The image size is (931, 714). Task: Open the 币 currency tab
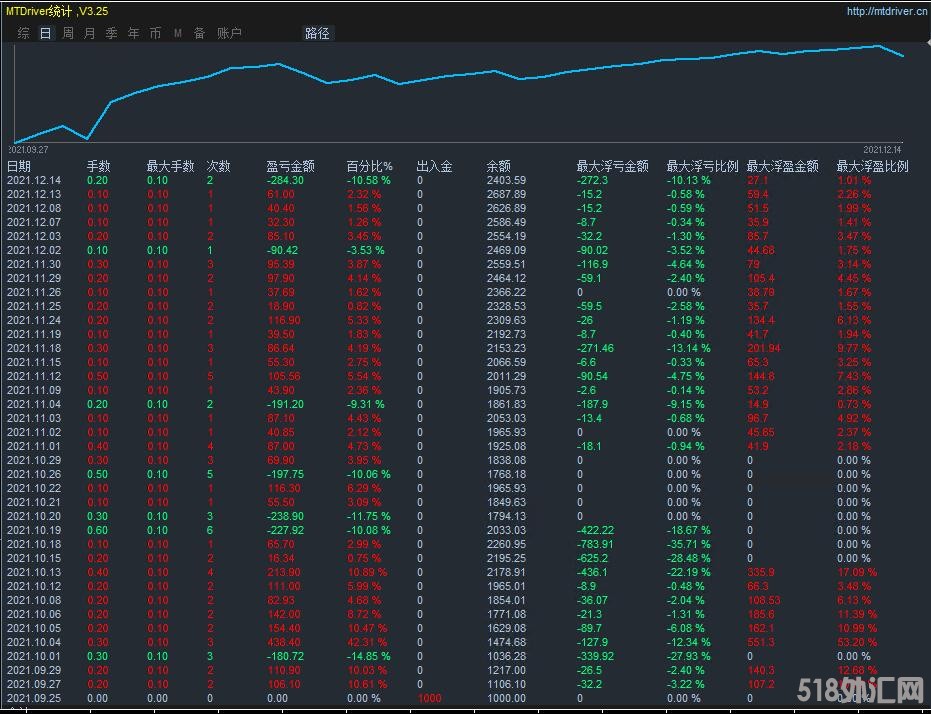(x=155, y=33)
